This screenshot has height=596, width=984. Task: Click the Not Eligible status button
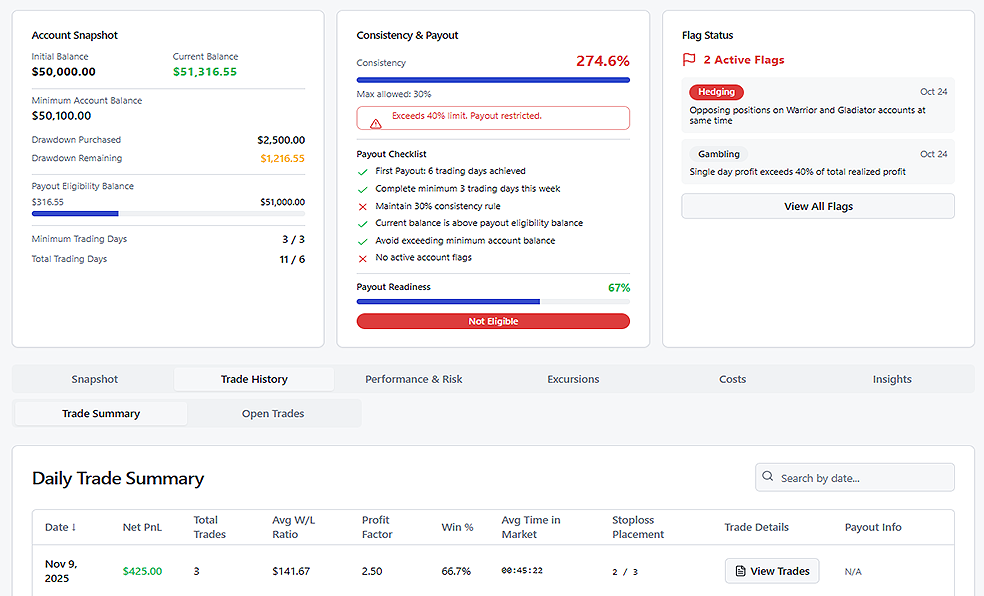493,321
